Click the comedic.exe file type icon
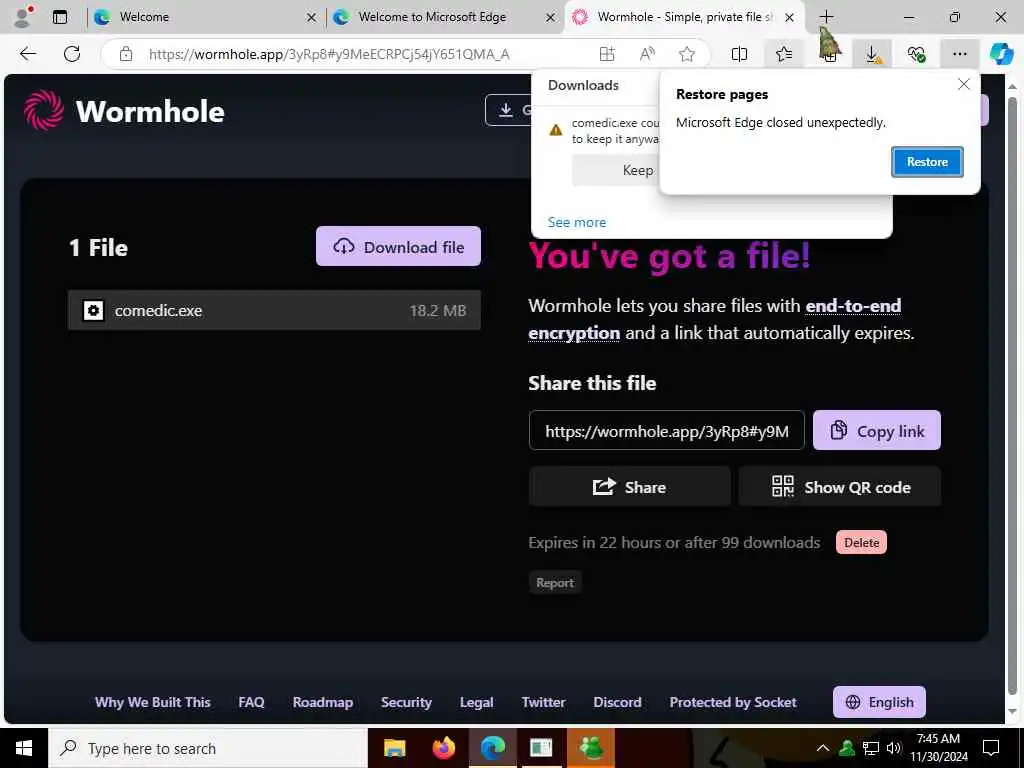Viewport: 1024px width, 768px height. [x=93, y=310]
